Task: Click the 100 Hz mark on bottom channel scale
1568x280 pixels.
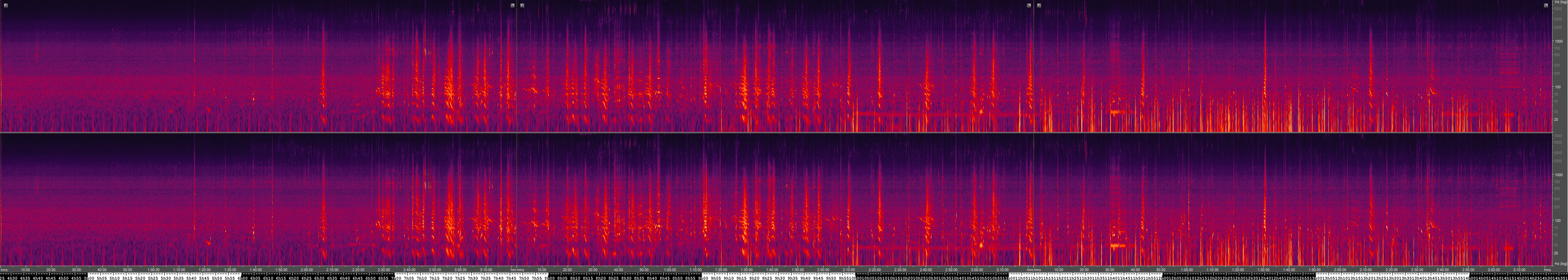Action: (1558, 220)
